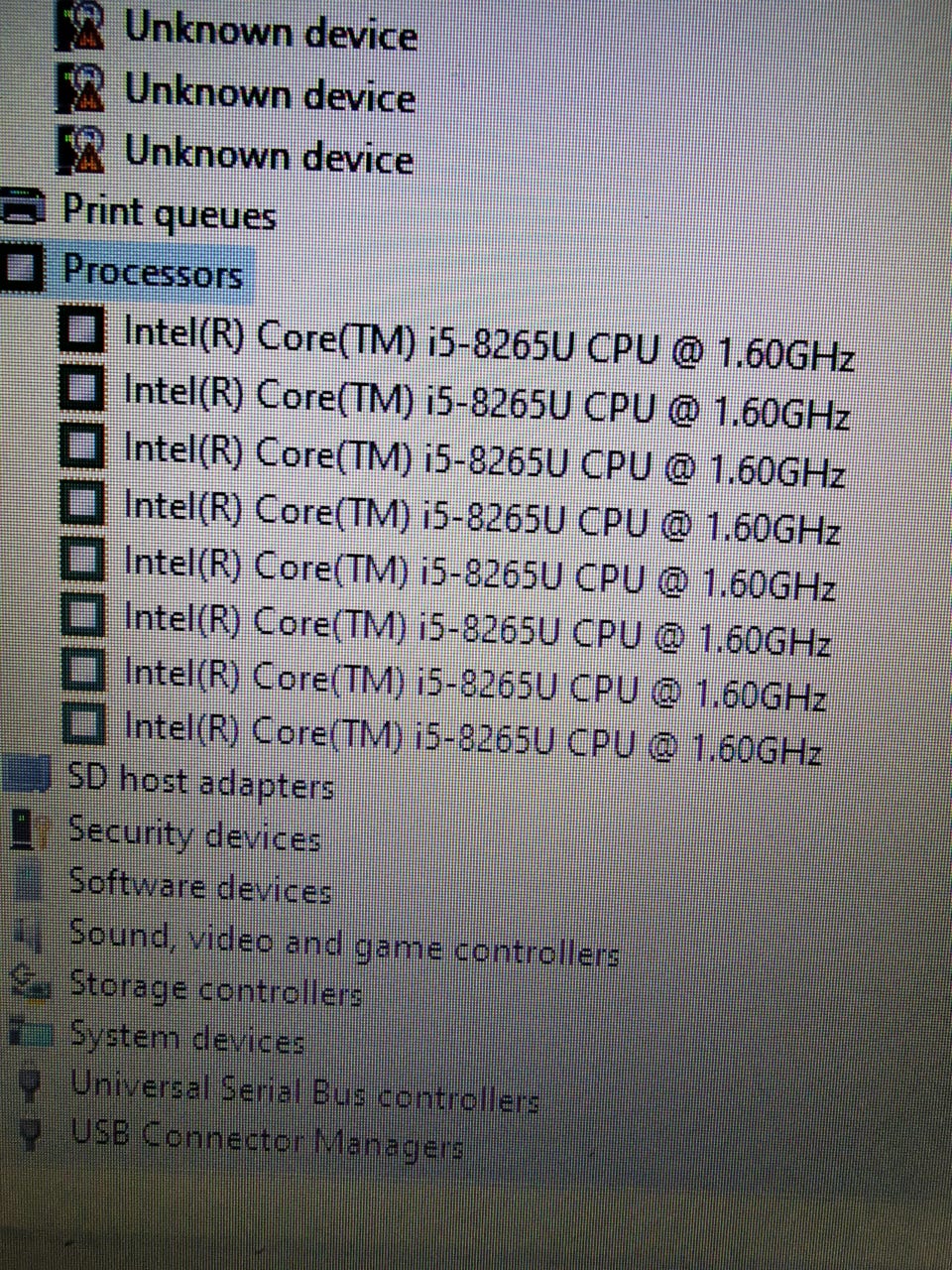952x1270 pixels.
Task: Select the second Unknown device entry
Action: click(x=269, y=95)
